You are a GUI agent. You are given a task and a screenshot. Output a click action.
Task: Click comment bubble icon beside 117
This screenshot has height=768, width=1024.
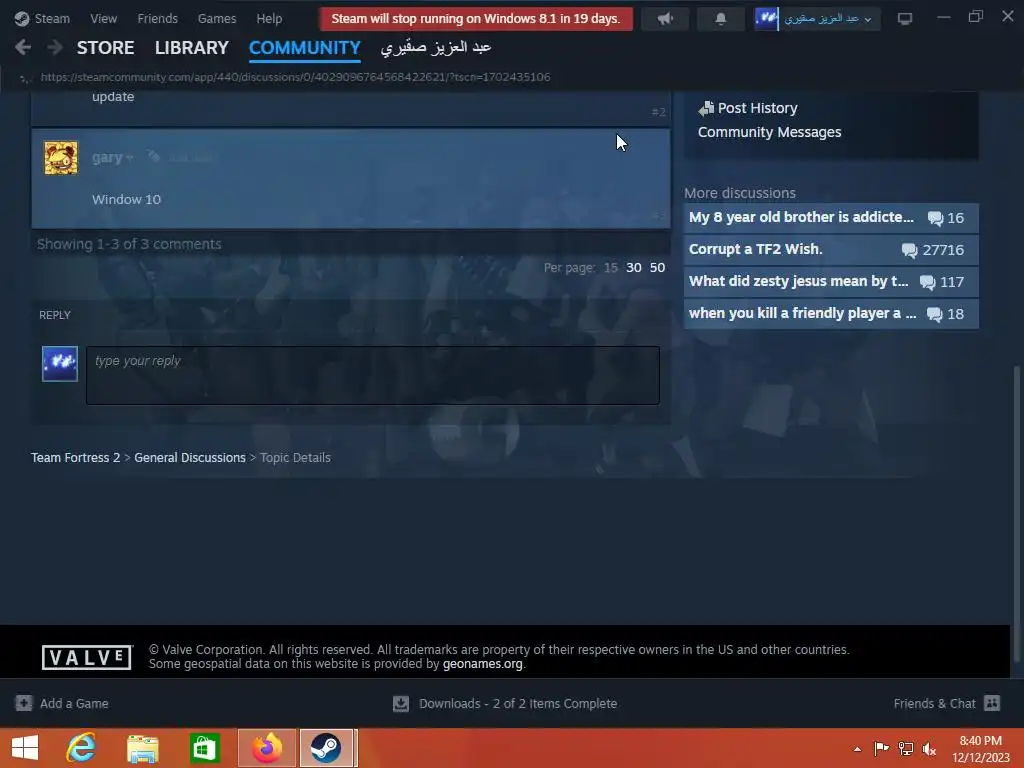927,282
